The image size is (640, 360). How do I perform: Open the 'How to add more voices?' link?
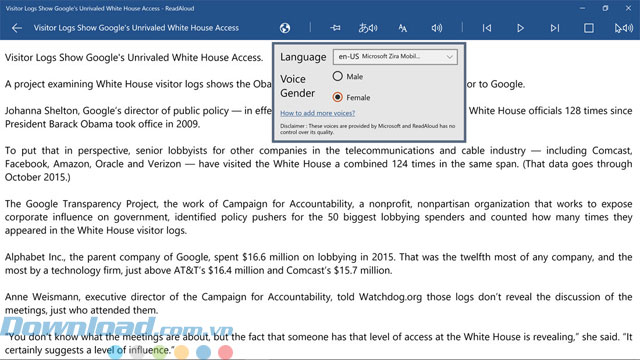pyautogui.click(x=318, y=113)
